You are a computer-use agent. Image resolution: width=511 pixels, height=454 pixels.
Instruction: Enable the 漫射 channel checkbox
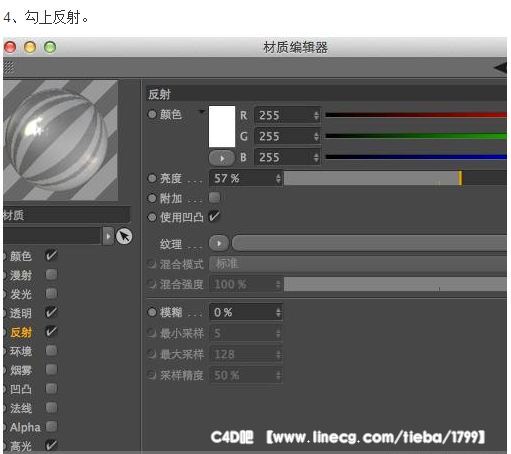[51, 275]
